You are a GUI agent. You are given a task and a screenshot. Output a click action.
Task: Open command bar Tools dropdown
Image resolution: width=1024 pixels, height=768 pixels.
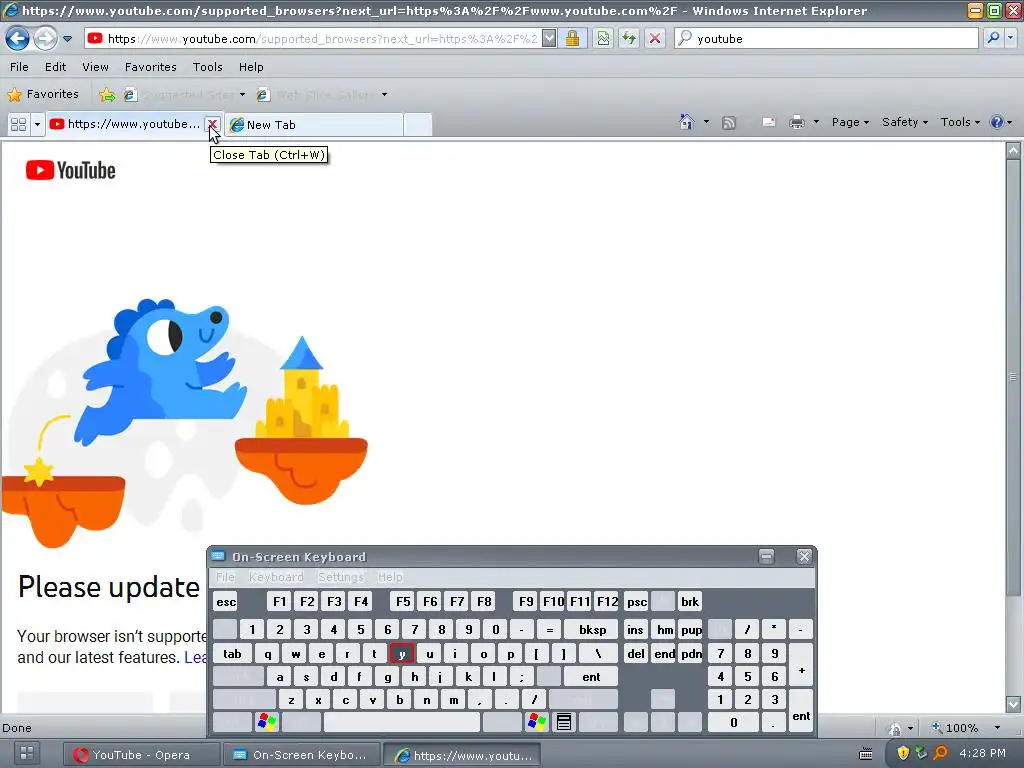(960, 122)
